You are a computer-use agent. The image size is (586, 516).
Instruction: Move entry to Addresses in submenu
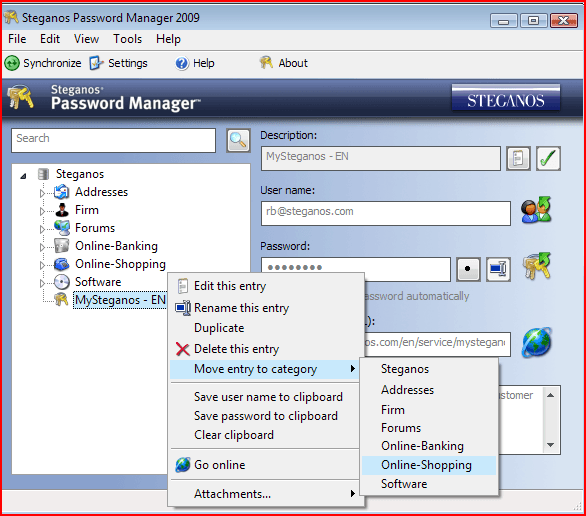coord(429,390)
